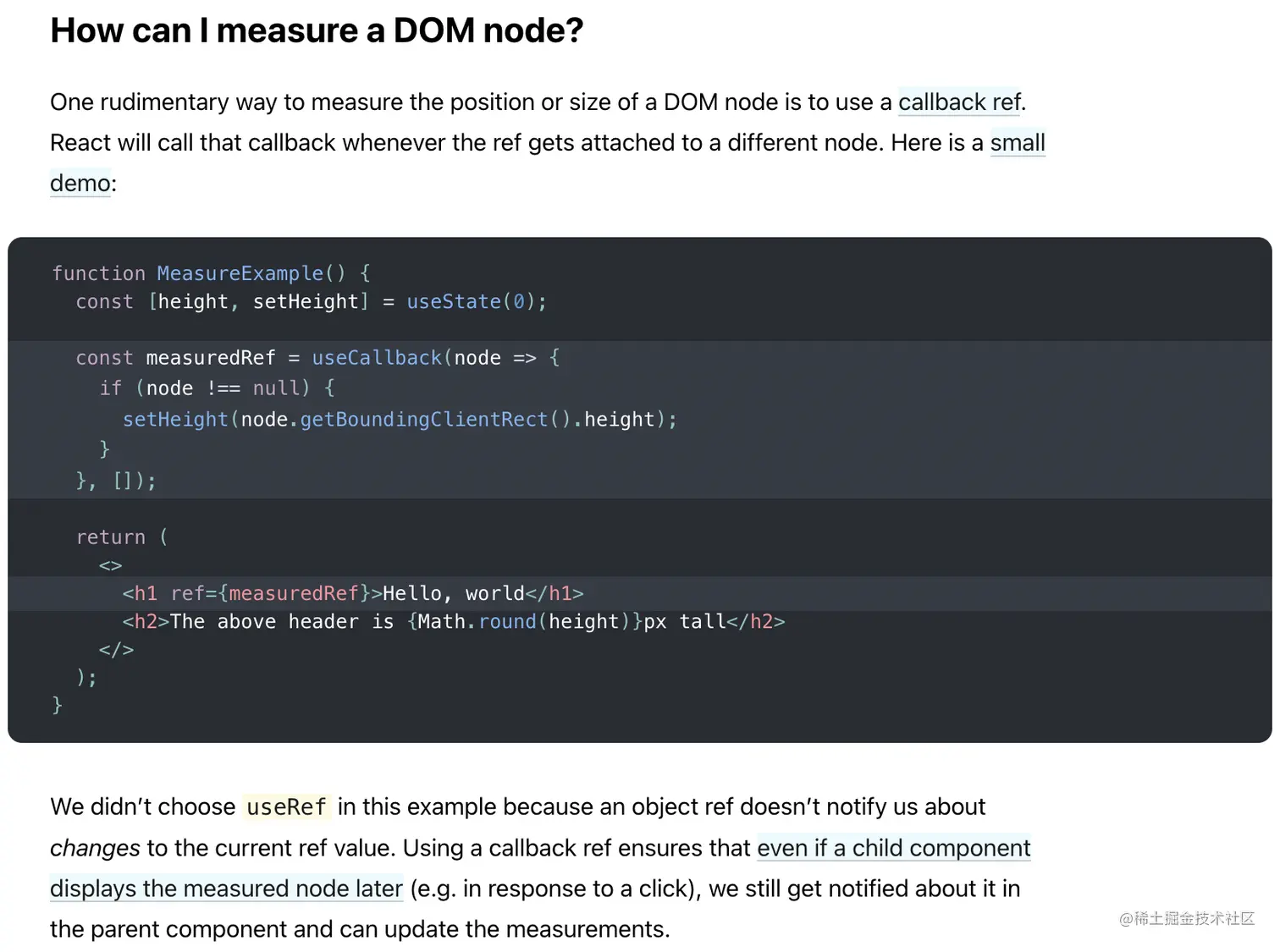Click "displays the measured node later" link

click(x=226, y=889)
